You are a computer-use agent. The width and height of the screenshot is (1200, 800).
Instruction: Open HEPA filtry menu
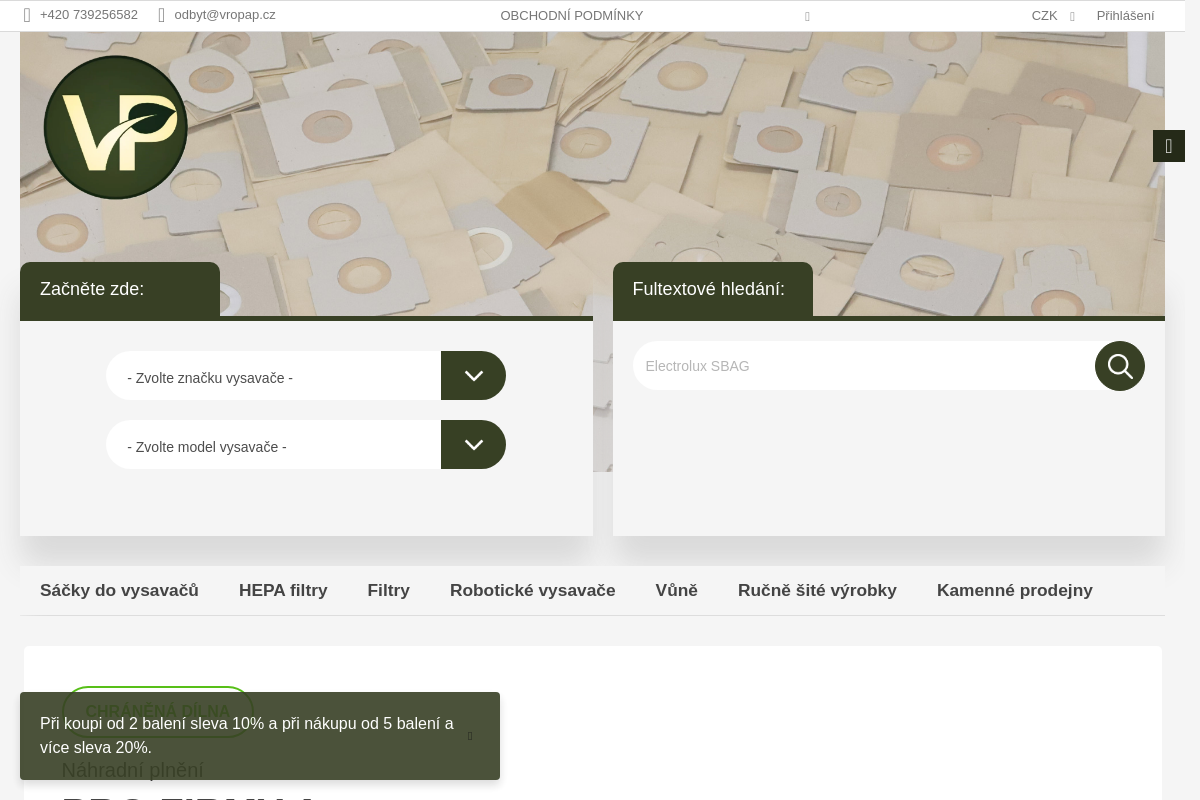(283, 590)
